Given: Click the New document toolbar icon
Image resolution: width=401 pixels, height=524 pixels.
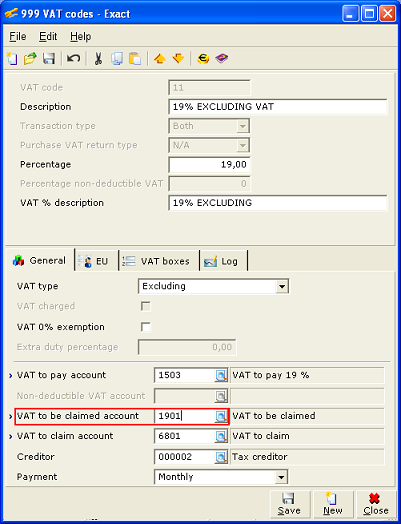Looking at the screenshot, I should 12,59.
